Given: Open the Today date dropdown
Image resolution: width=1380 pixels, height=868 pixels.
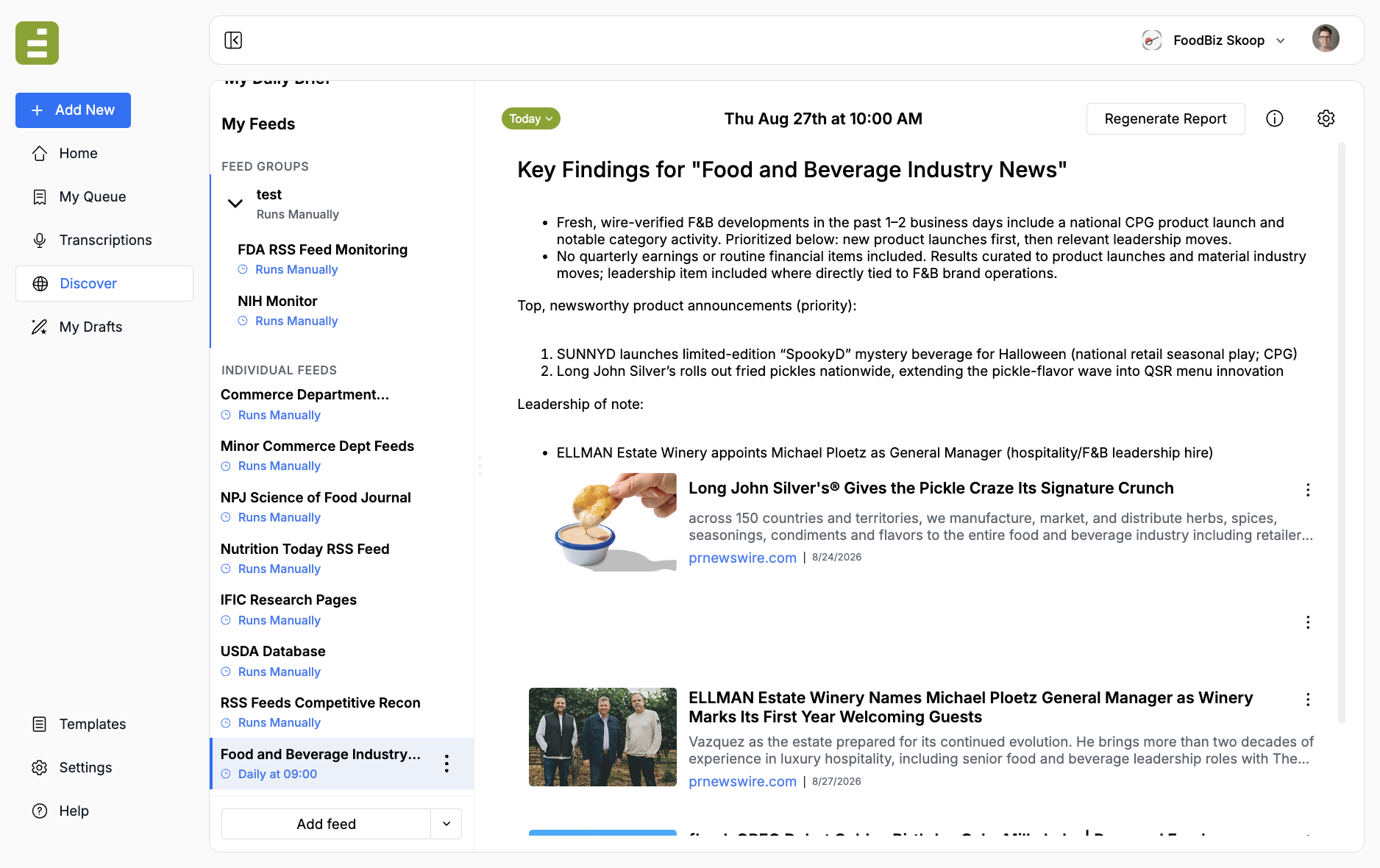Looking at the screenshot, I should (531, 118).
